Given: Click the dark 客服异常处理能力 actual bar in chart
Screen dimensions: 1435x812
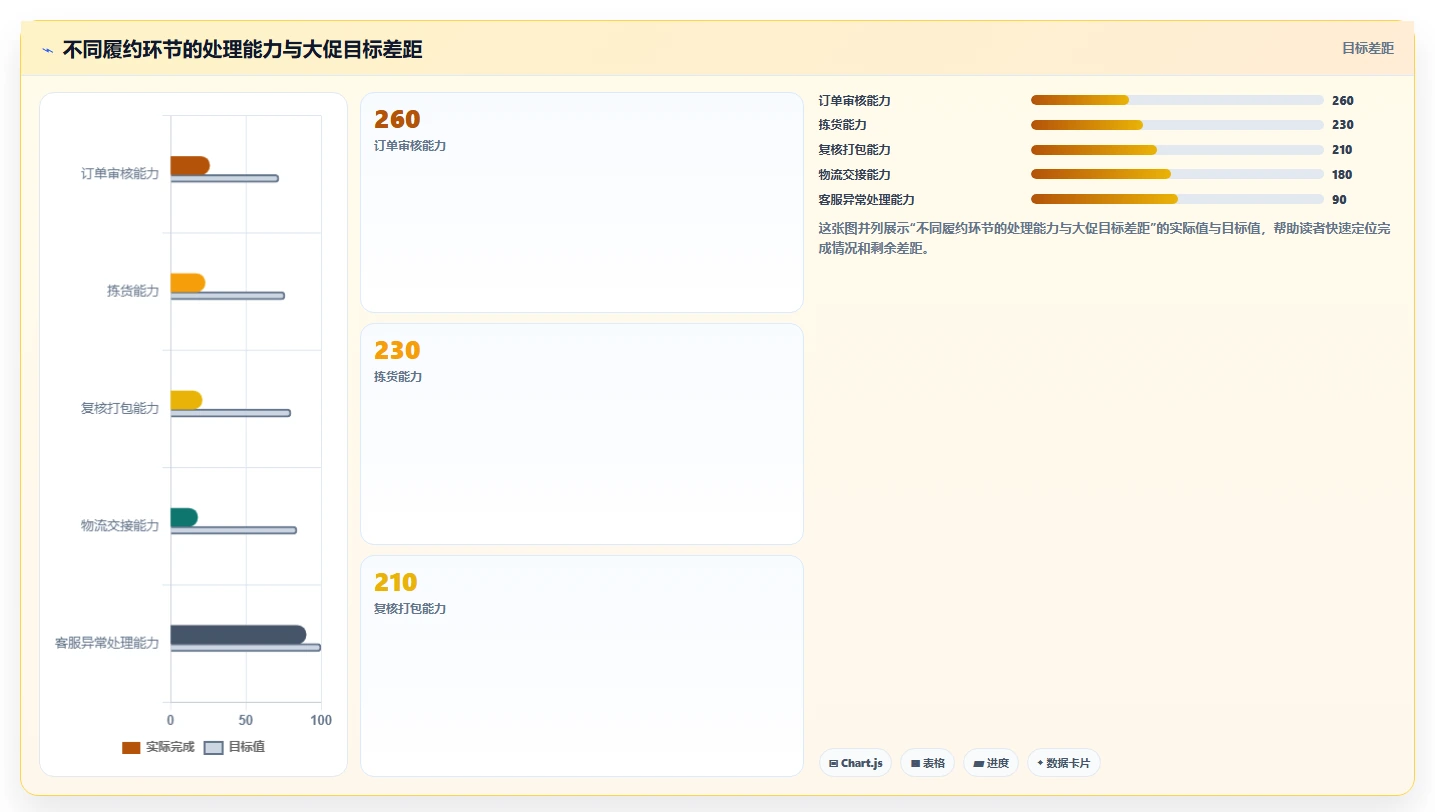Looking at the screenshot, I should [x=238, y=635].
